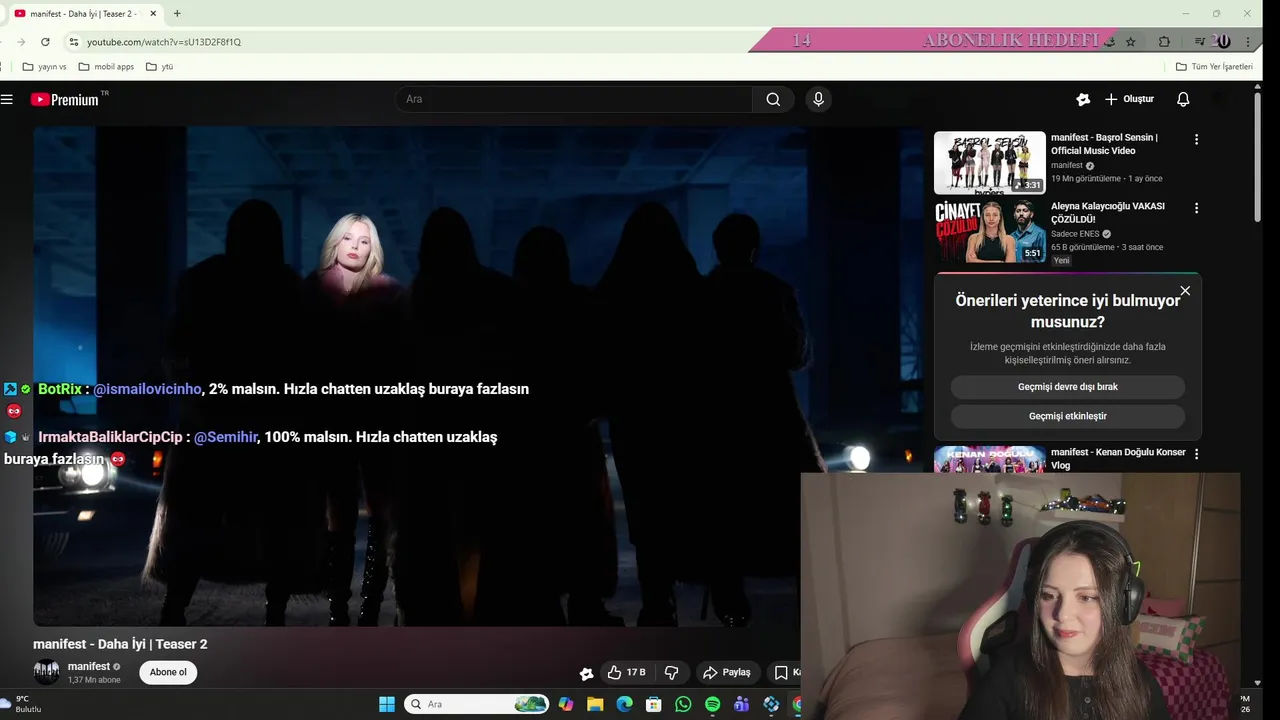Bookmark this page with star icon
Screen dimensions: 1280x720
[x=1130, y=42]
